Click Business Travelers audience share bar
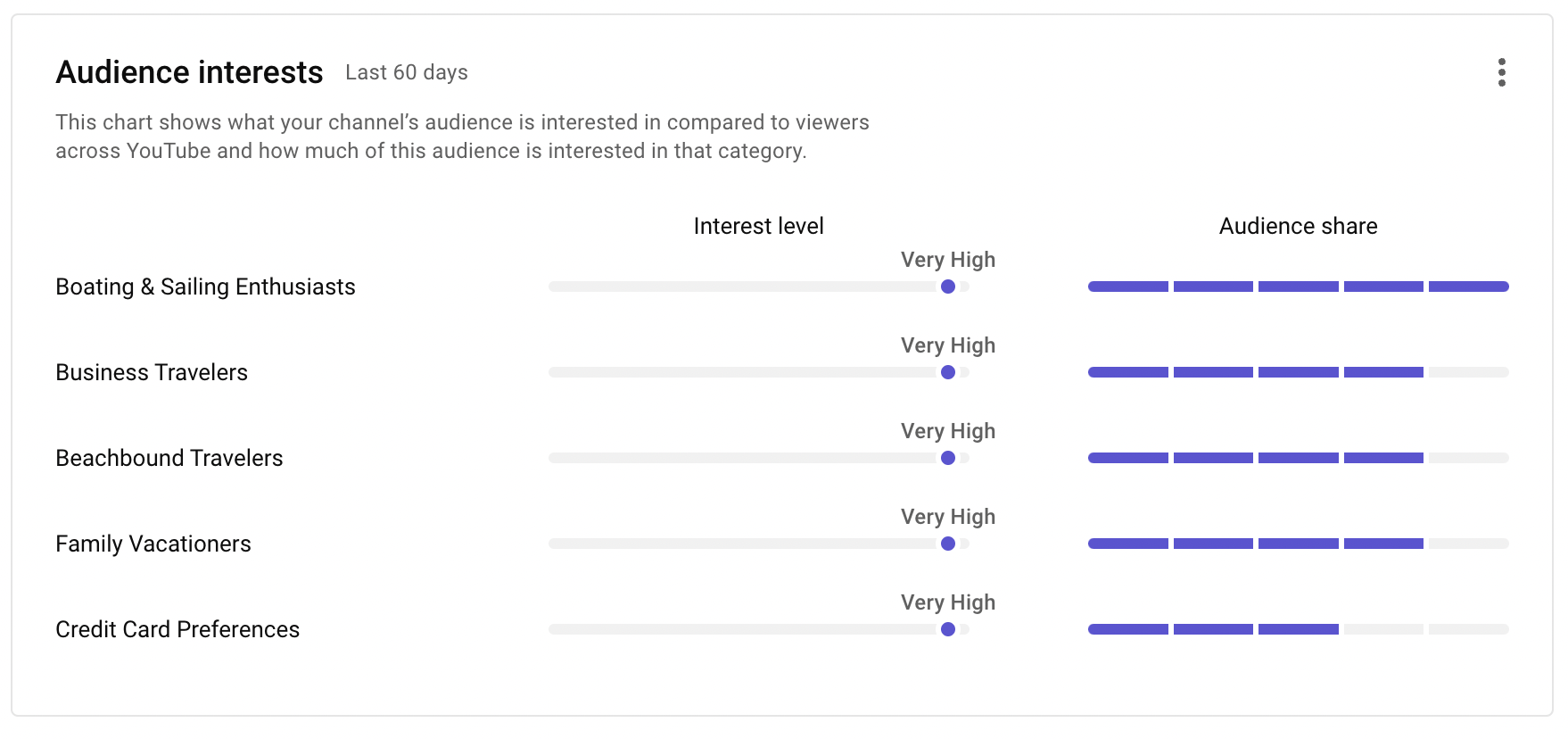The width and height of the screenshot is (1568, 739). (x=1298, y=372)
